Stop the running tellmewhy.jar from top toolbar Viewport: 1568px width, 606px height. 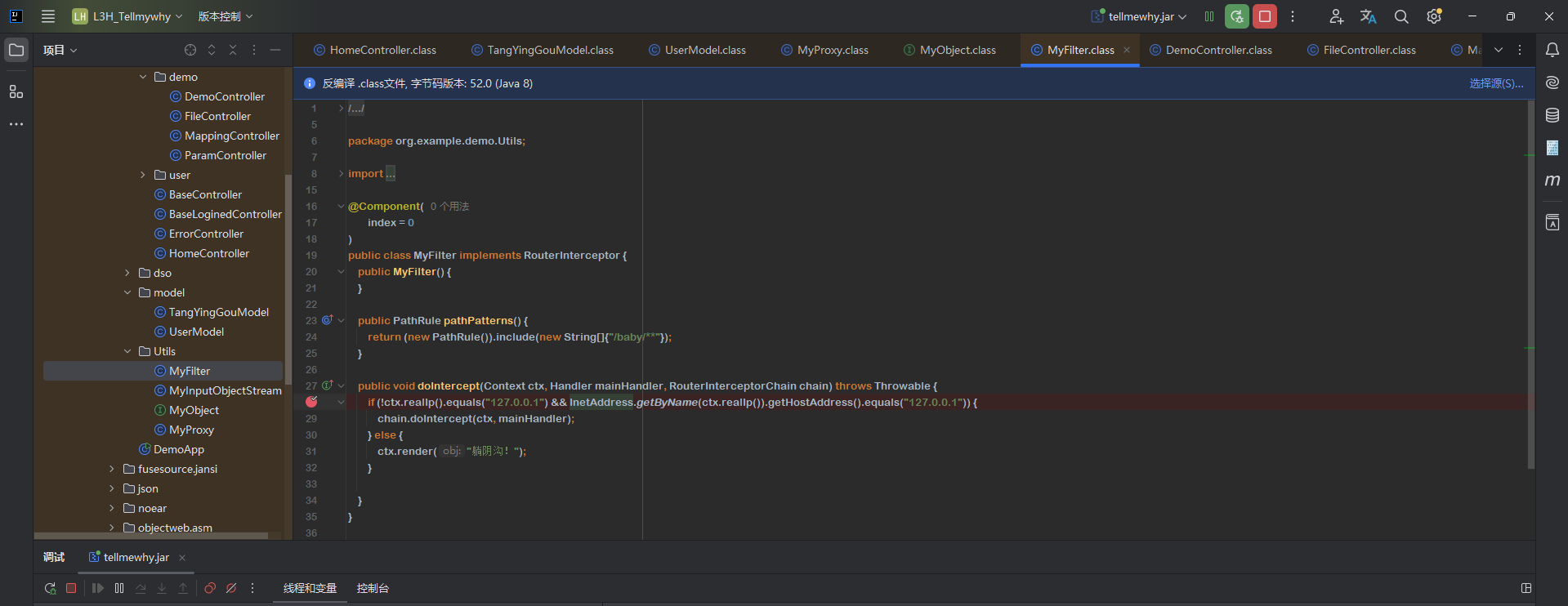coord(1265,16)
